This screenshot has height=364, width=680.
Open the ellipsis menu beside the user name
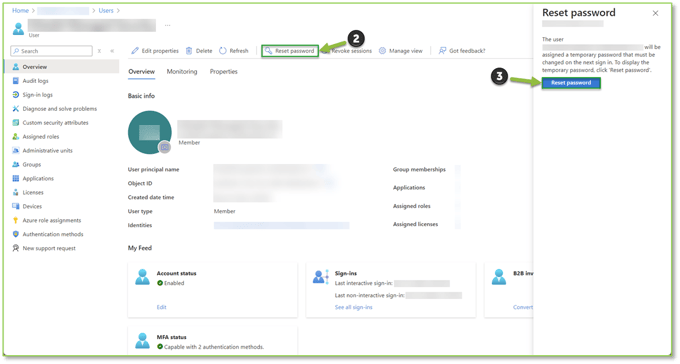pyautogui.click(x=167, y=25)
